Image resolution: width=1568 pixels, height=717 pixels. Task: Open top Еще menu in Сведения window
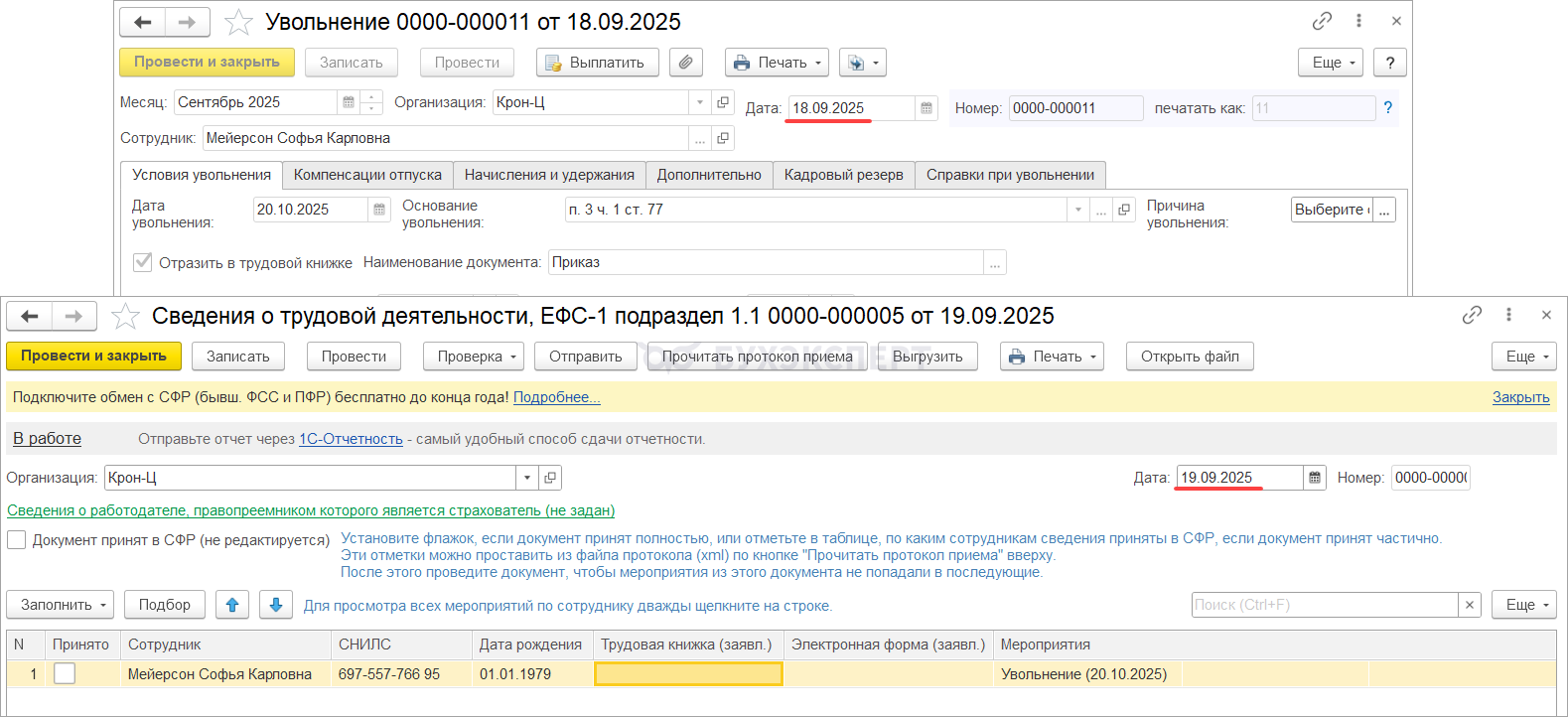pos(1524,357)
